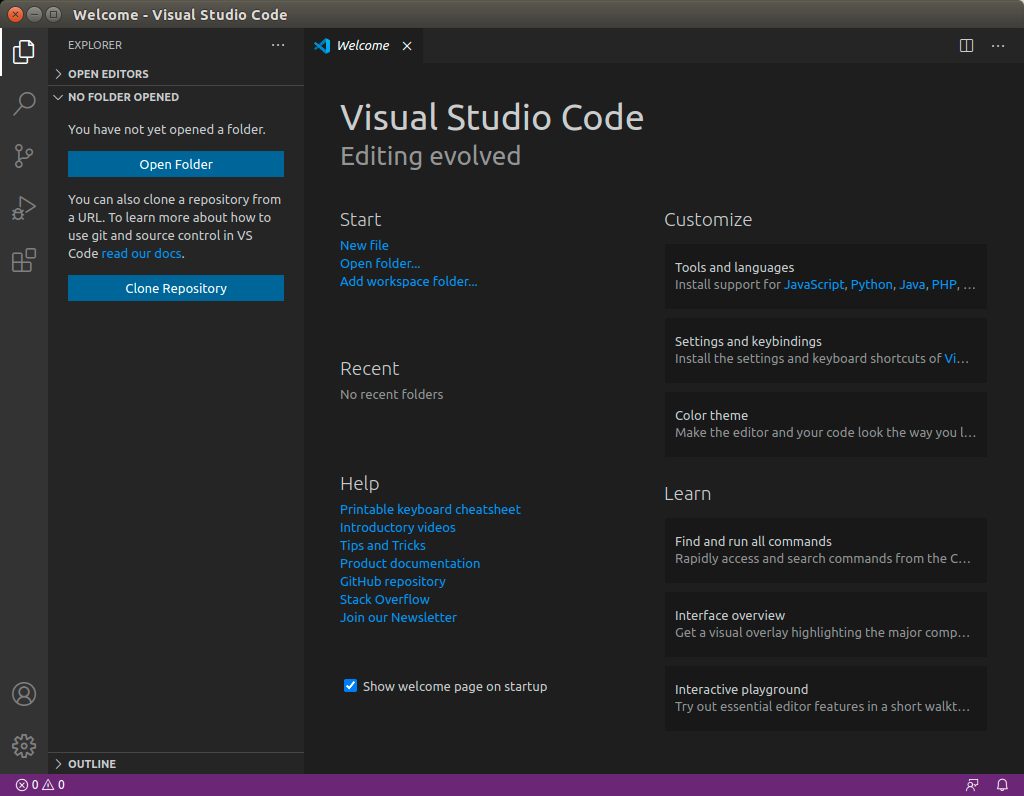This screenshot has height=796, width=1024.
Task: Open Printable keyboard cheatsheet link
Action: point(430,509)
